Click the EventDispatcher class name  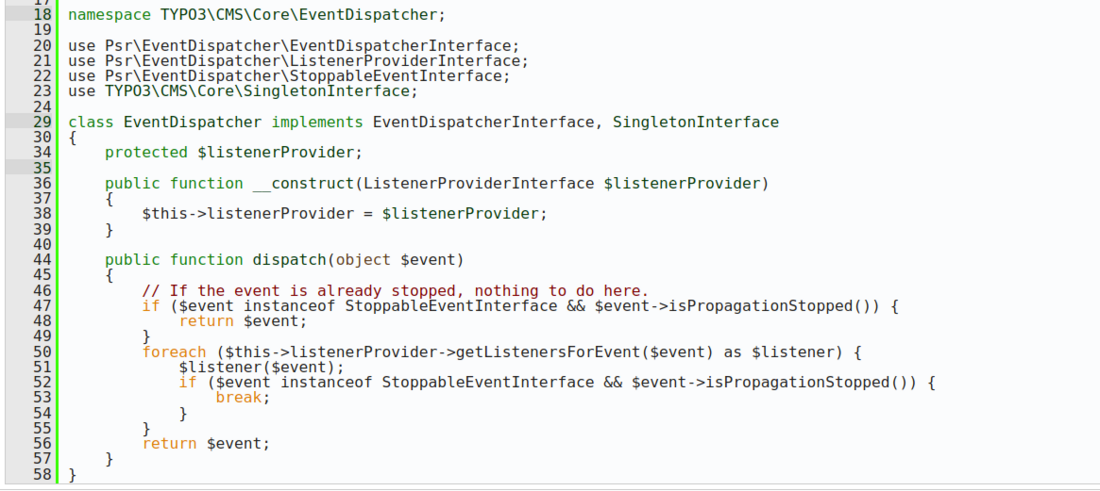click(192, 122)
